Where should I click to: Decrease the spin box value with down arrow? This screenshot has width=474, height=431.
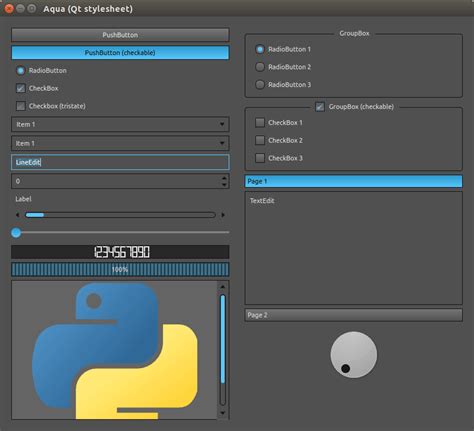224,184
